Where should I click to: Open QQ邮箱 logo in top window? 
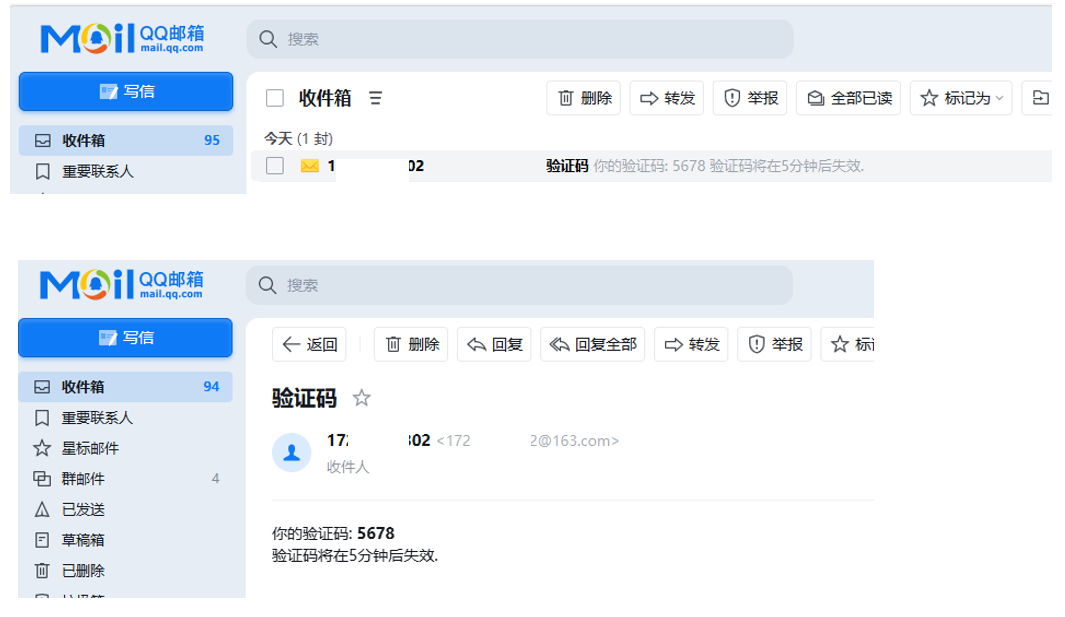coord(122,38)
